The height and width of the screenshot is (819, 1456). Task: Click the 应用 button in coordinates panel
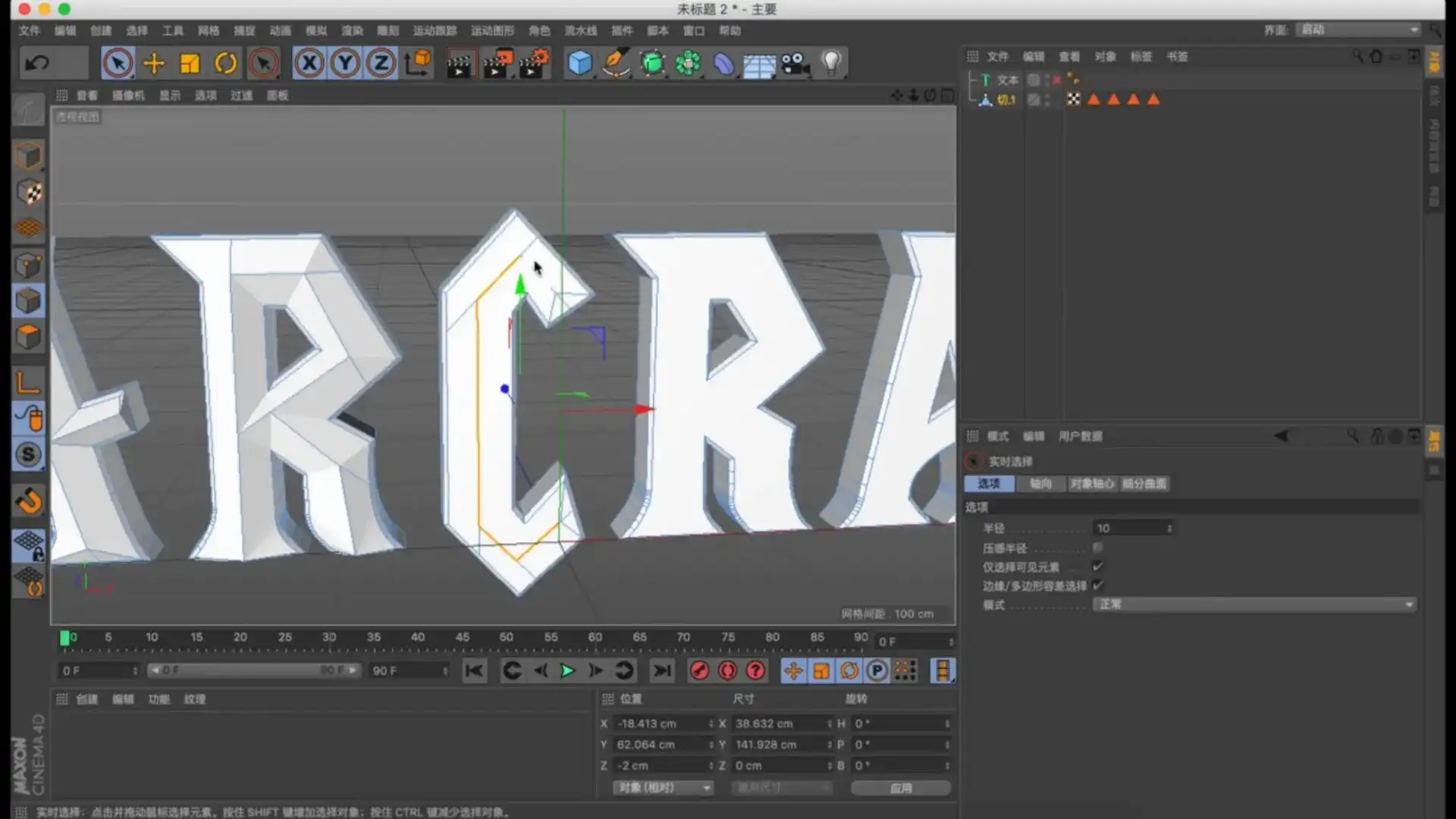click(902, 788)
